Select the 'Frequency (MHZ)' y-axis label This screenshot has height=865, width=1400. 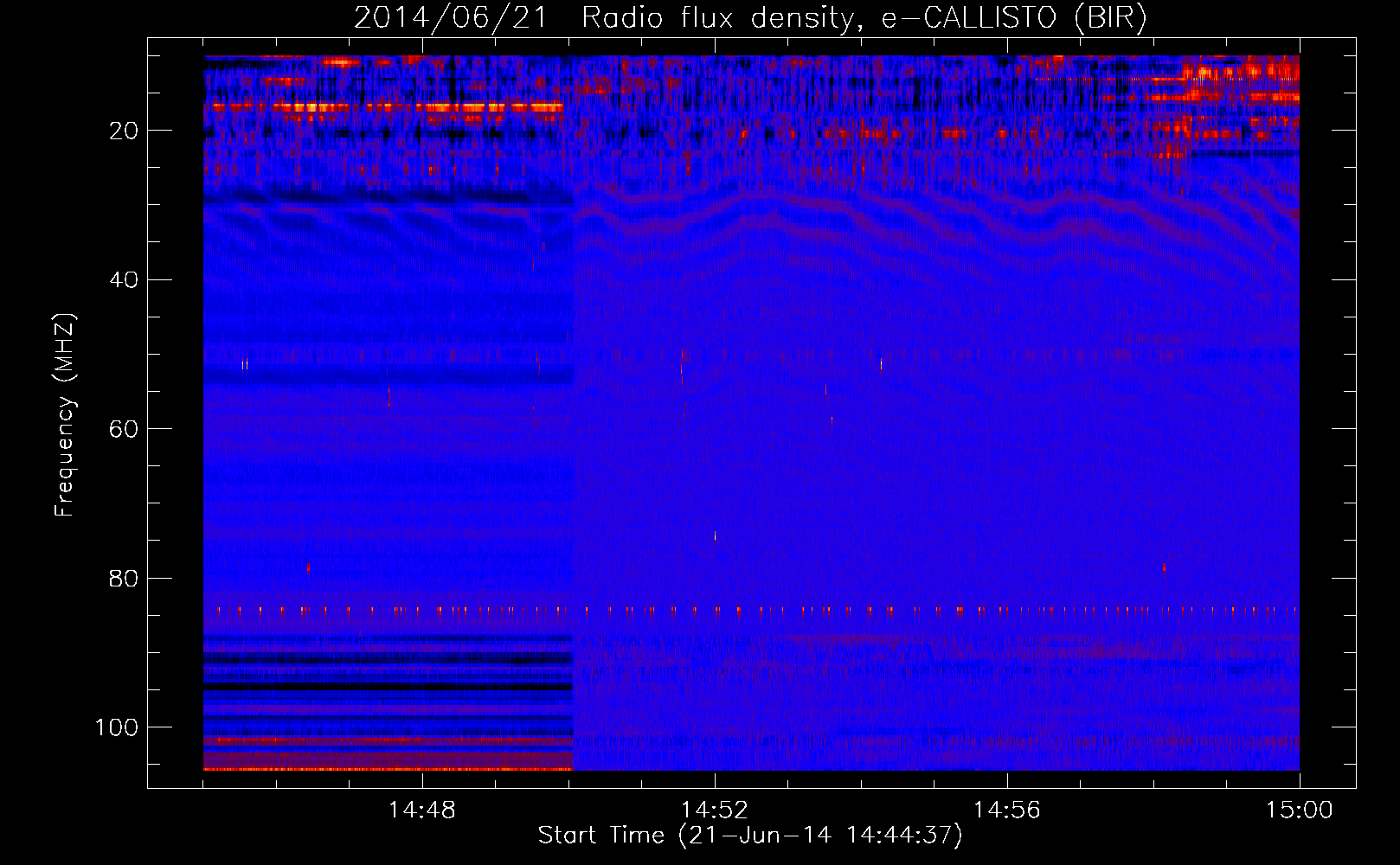pos(65,414)
